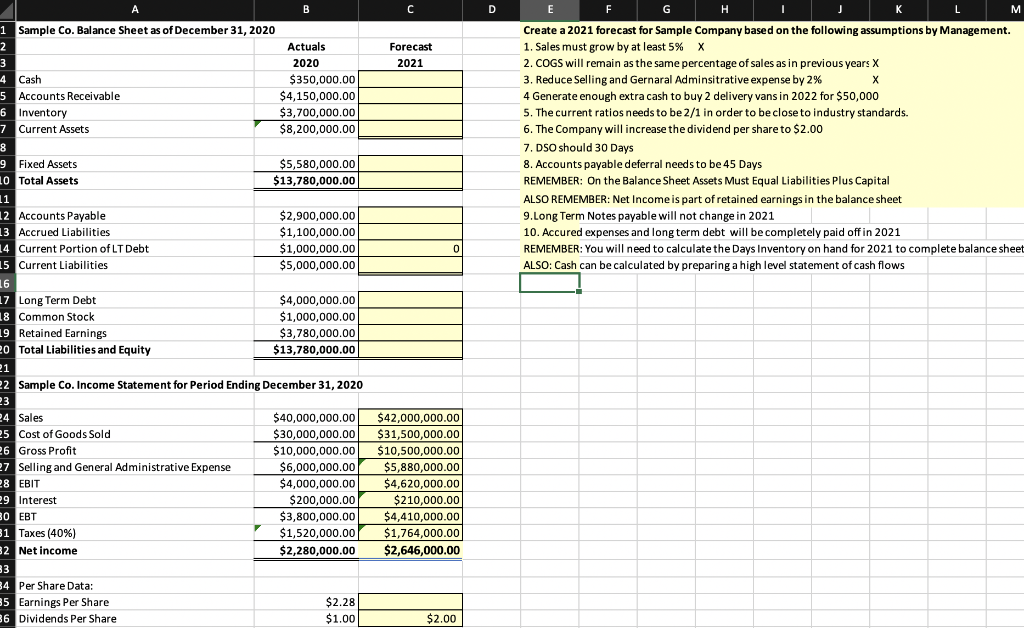
Task: Click the $5,880,000.00 SG&A forecast cell
Action: point(410,467)
